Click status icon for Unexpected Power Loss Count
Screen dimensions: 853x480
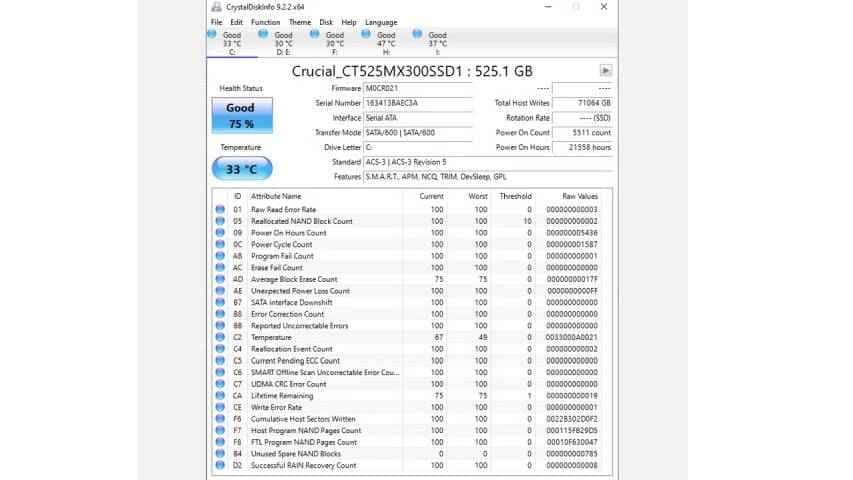[x=220, y=291]
